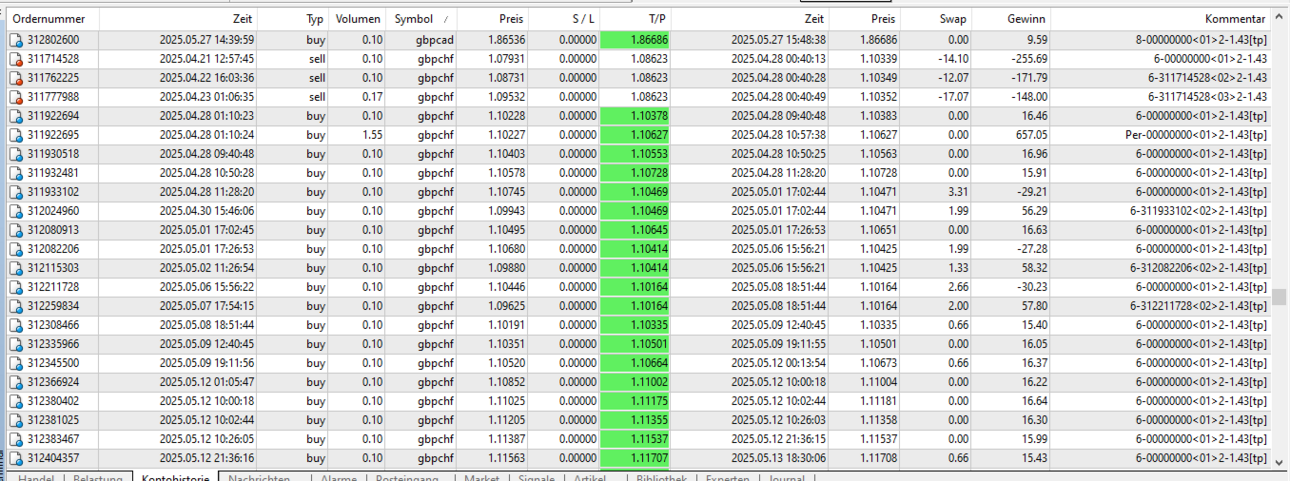The height and width of the screenshot is (481, 1290).
Task: Click the comment Per-00000000<01>2-1.43[tp]
Action: tap(1195, 136)
